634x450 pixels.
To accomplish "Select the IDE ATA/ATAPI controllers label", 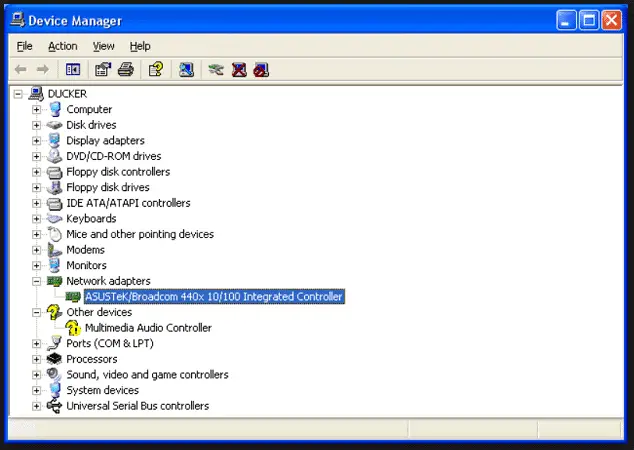I will point(128,203).
